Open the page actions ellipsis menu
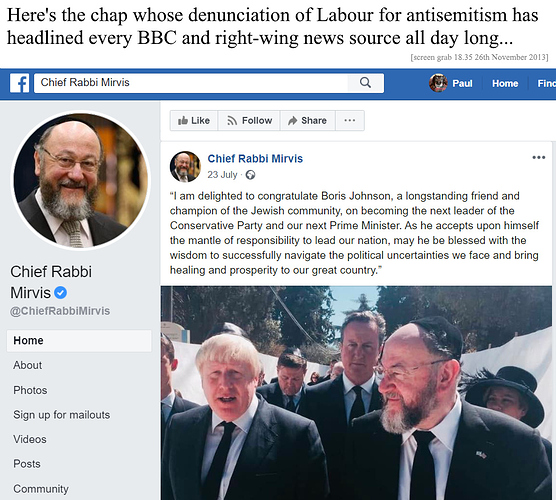Image resolution: width=556 pixels, height=500 pixels. click(x=350, y=121)
